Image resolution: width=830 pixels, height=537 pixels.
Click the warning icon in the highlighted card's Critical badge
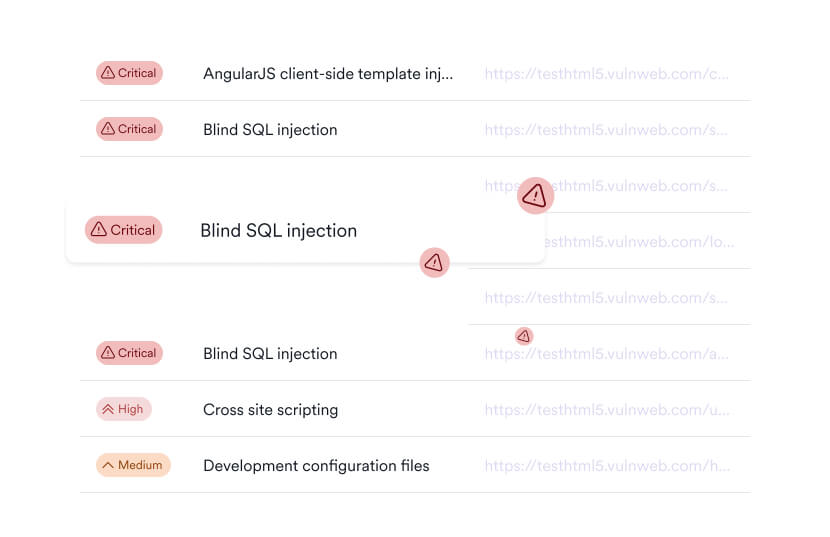coord(98,230)
